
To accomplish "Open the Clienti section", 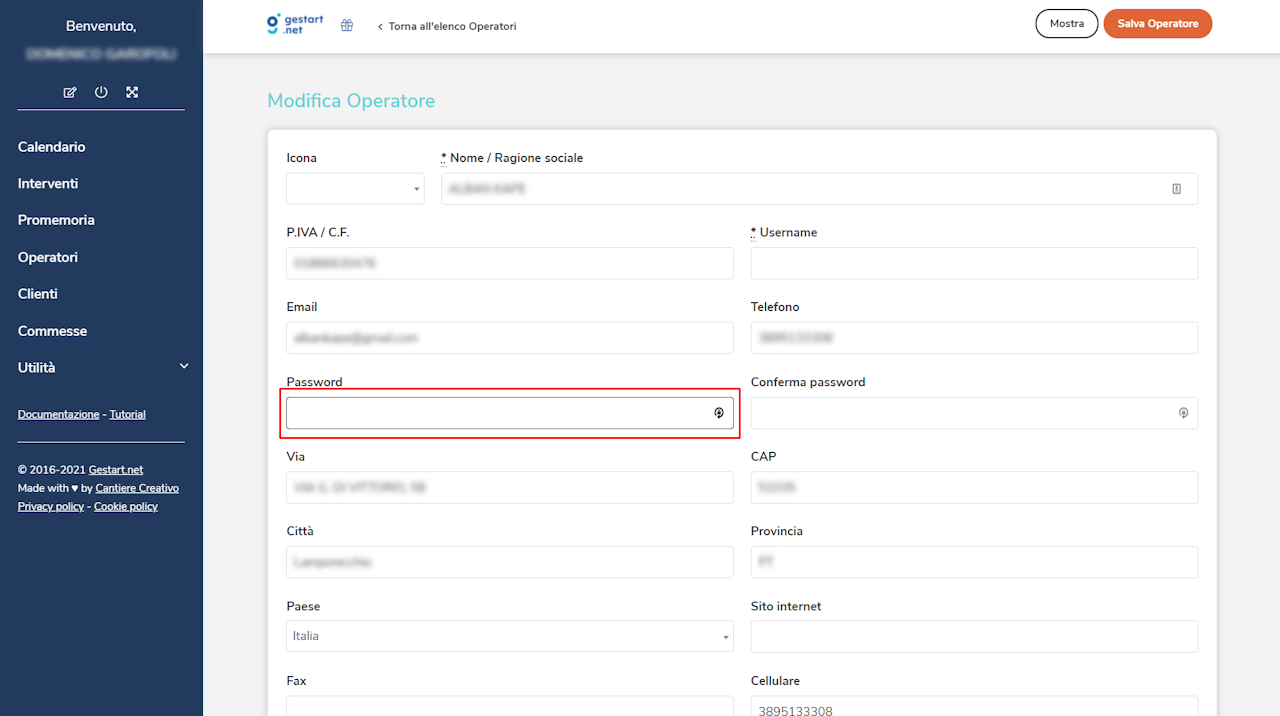I will (38, 294).
